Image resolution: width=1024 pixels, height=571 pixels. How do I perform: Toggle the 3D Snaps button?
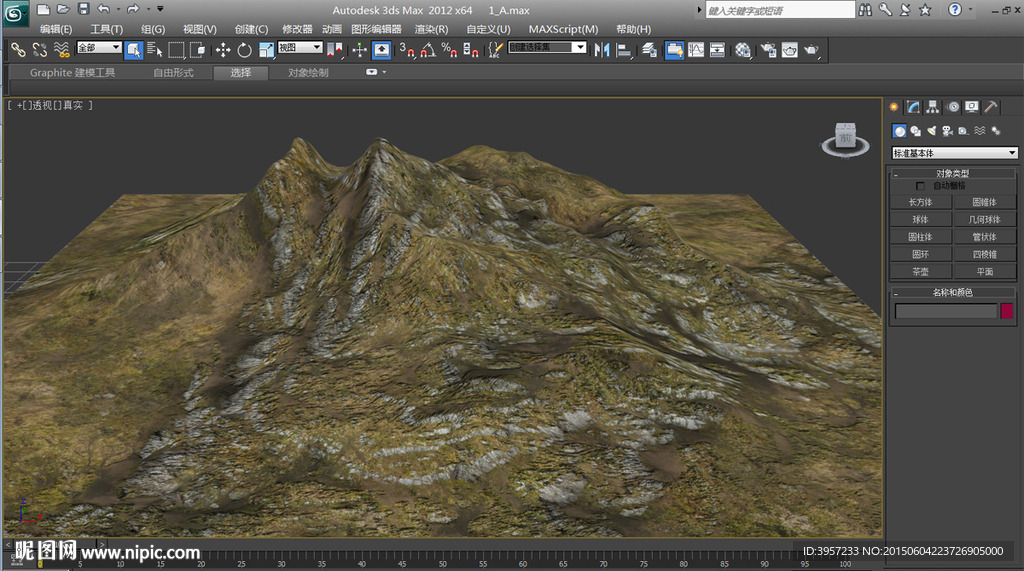click(x=407, y=50)
